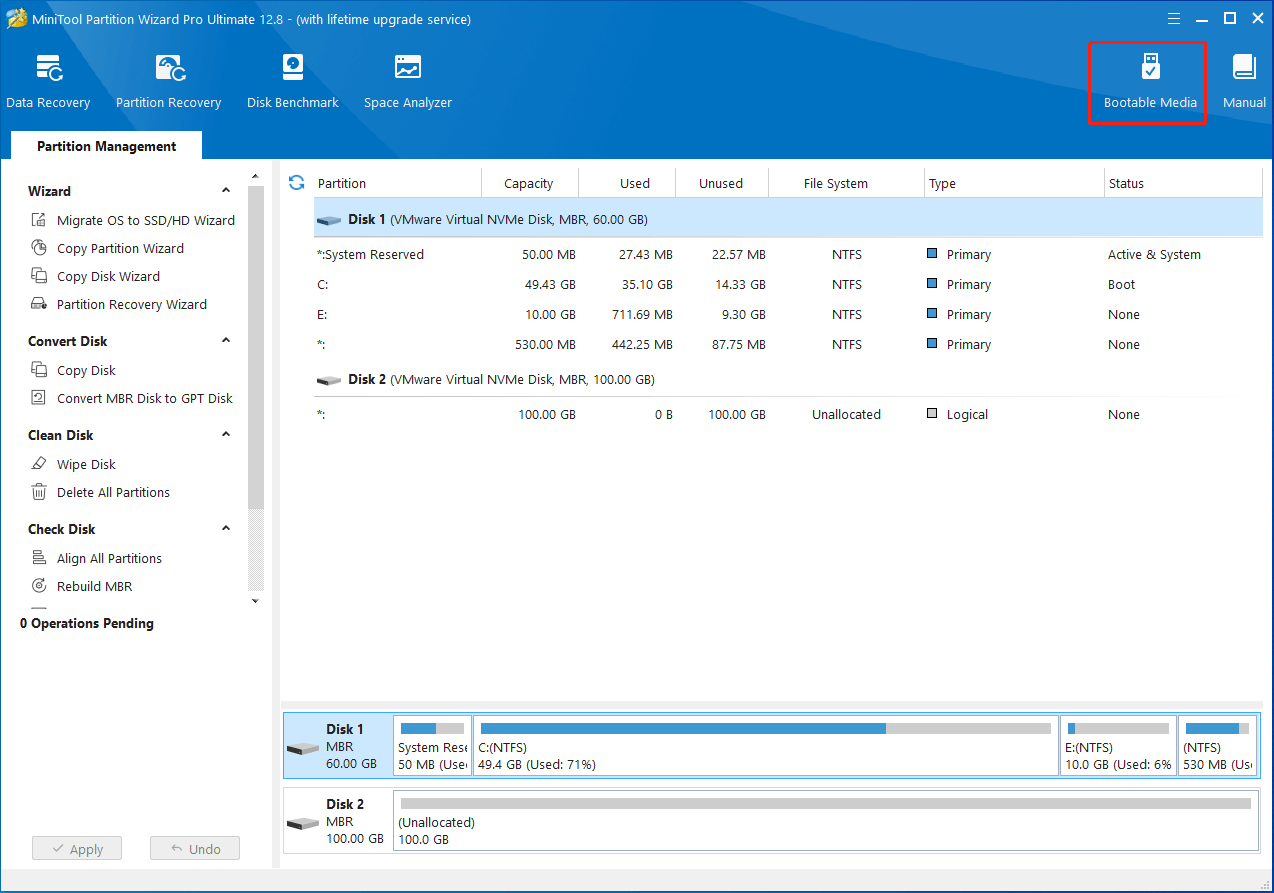Open the Manual book icon

click(1244, 67)
